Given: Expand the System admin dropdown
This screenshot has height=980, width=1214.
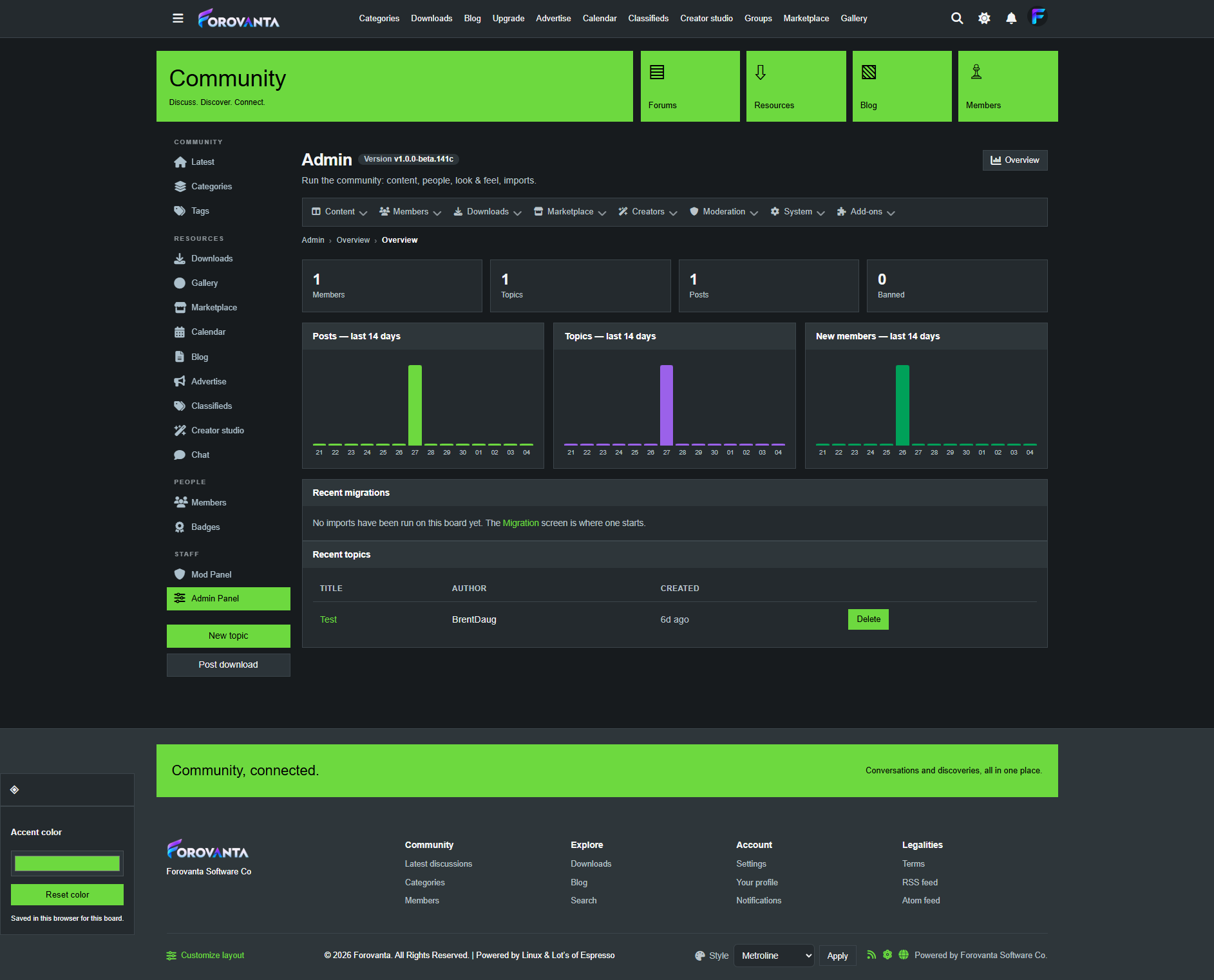Looking at the screenshot, I should (797, 212).
